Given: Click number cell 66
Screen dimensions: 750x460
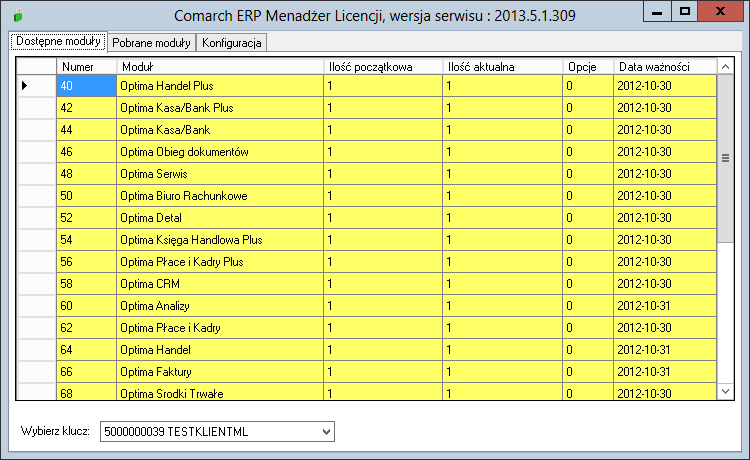Looking at the screenshot, I should (87, 372).
